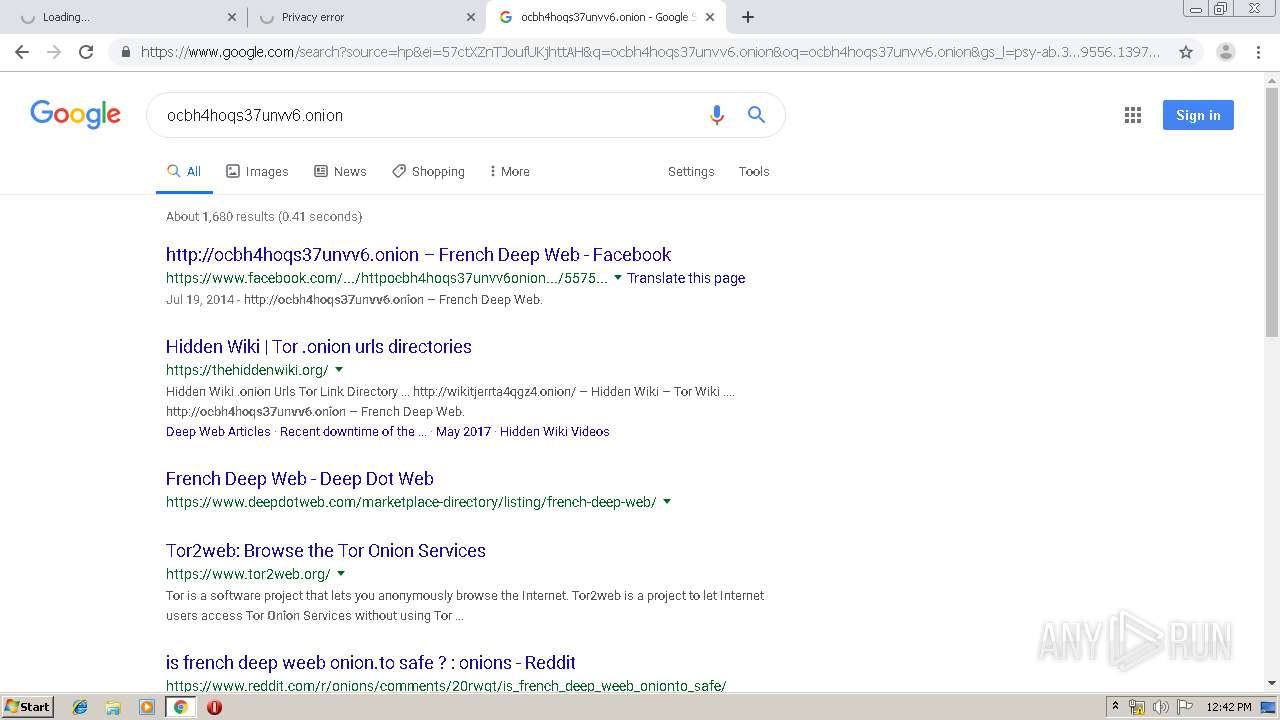This screenshot has width=1280, height=720.
Task: Open the Reddit onions result
Action: click(371, 663)
